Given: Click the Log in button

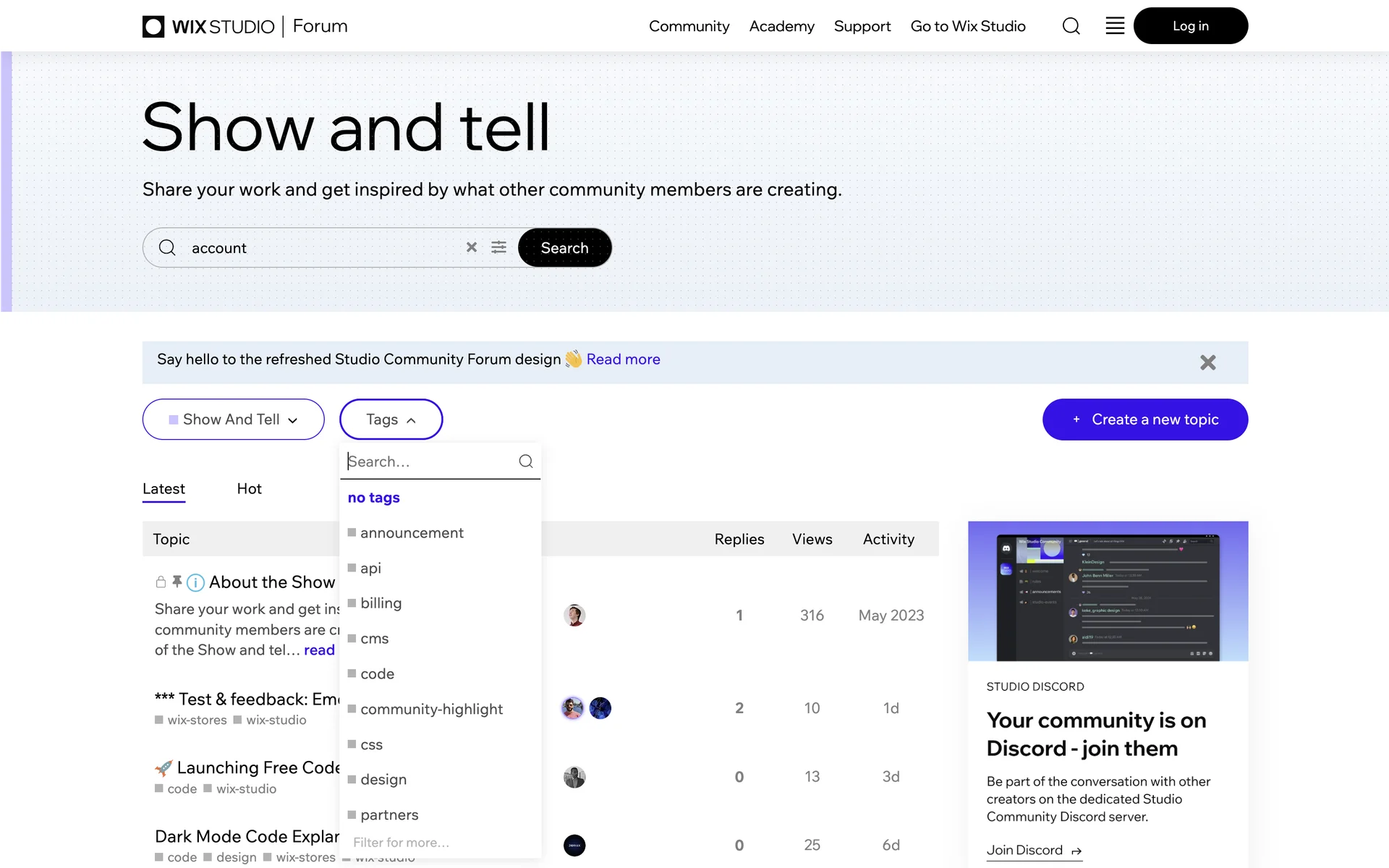Looking at the screenshot, I should click(1190, 26).
